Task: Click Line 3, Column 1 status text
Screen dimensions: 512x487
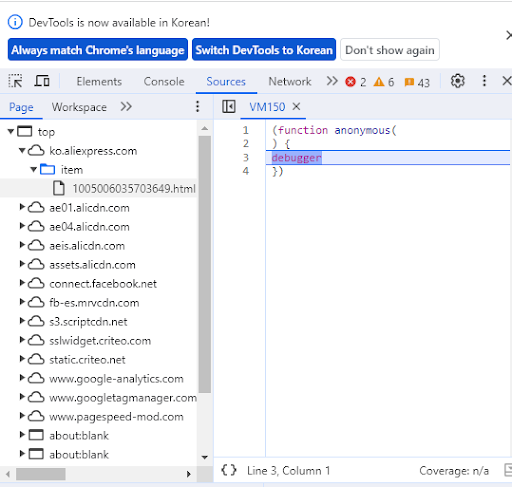Action: click(x=289, y=471)
